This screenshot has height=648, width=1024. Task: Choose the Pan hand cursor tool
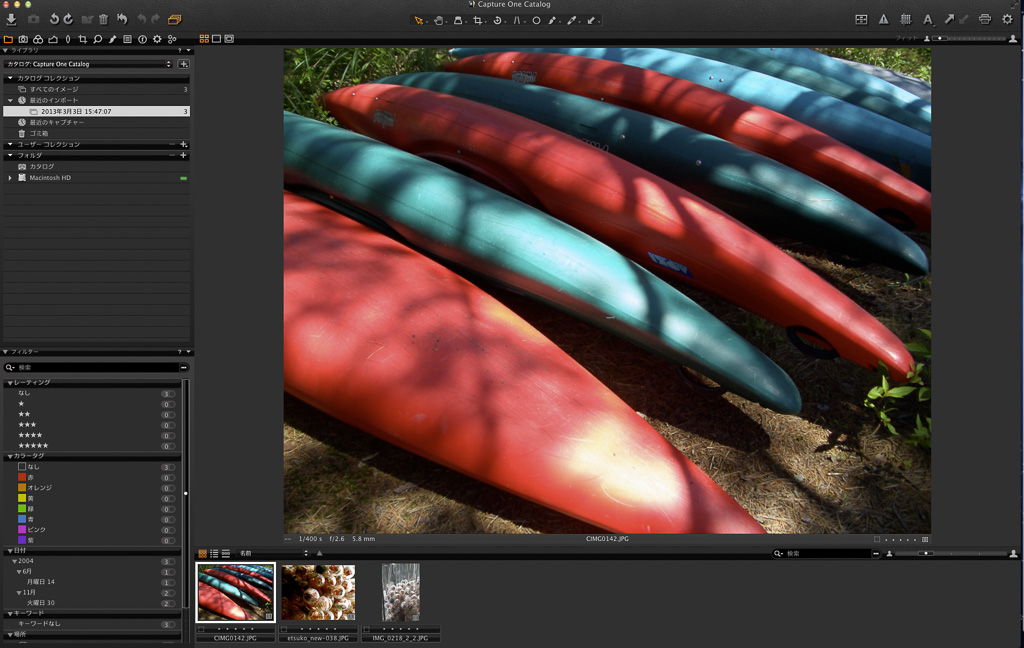coord(439,19)
